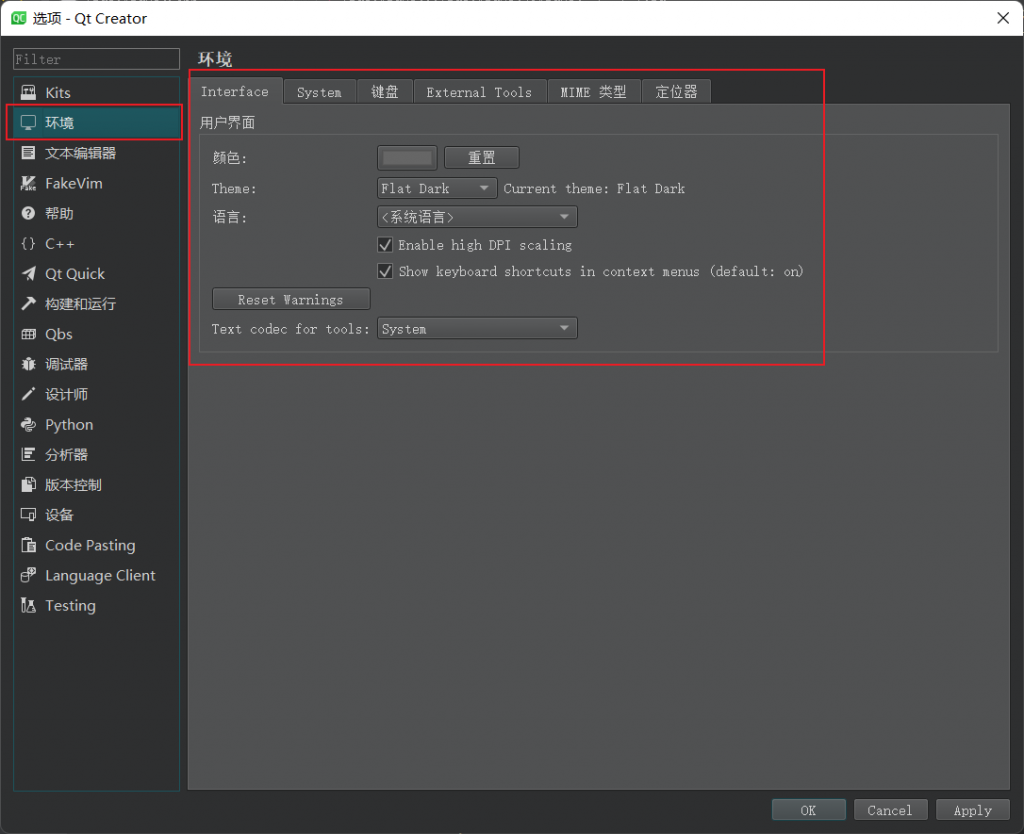Screen dimensions: 1024x834
Task: Select the Code Pasting list label
Action: pyautogui.click(x=90, y=545)
